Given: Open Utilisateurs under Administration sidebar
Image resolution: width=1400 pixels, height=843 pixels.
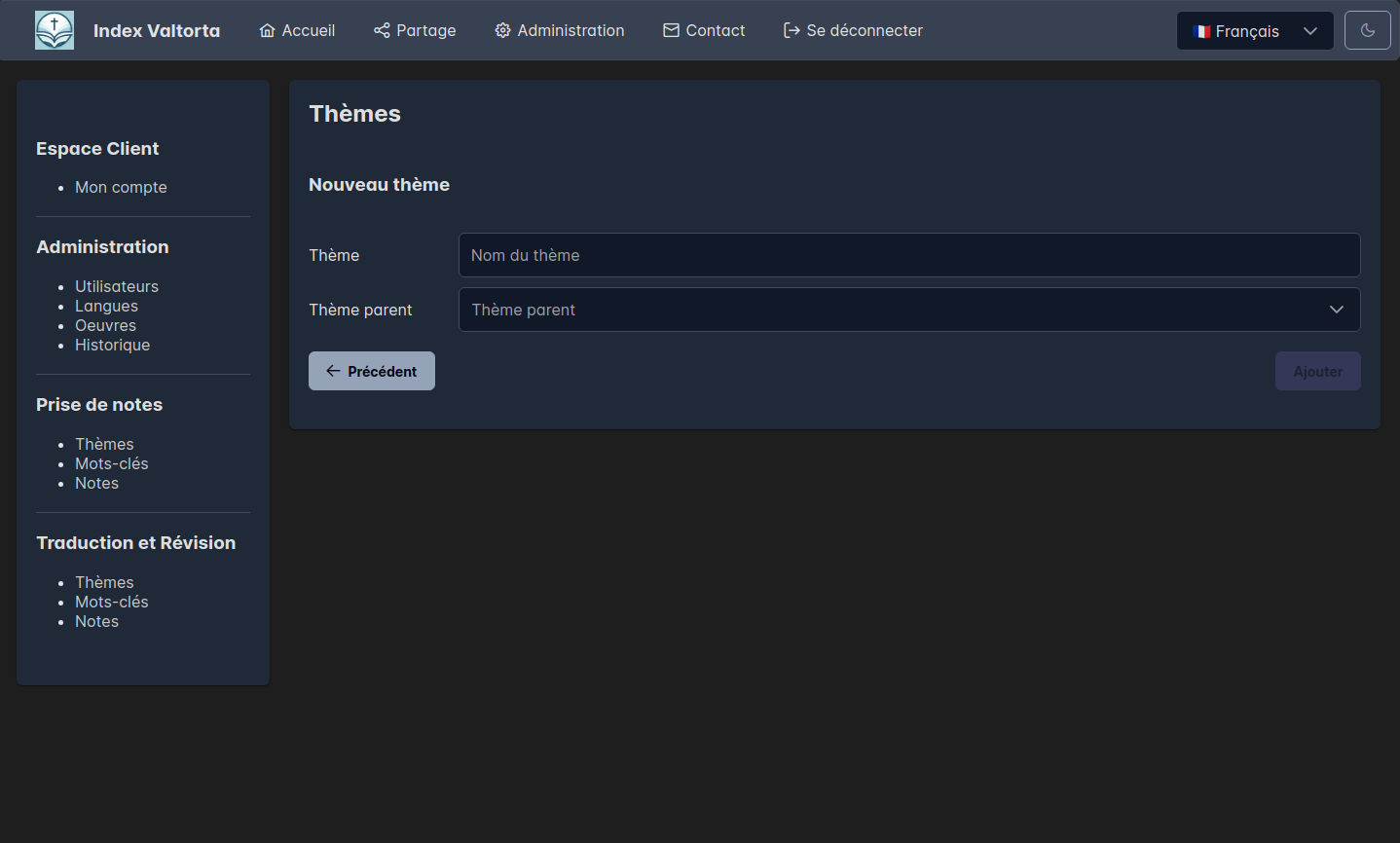Looking at the screenshot, I should click(x=117, y=286).
